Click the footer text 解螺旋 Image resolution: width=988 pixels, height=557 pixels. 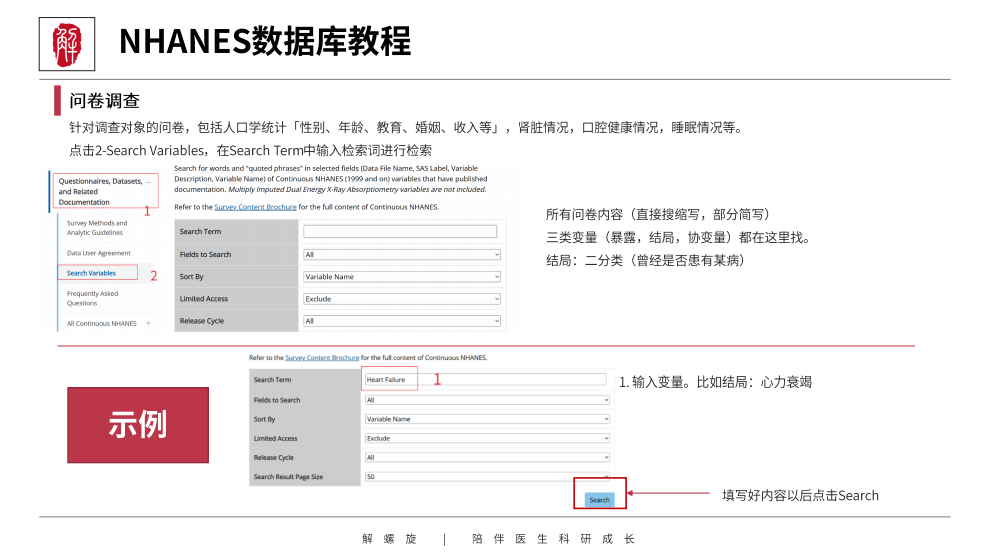pyautogui.click(x=389, y=539)
